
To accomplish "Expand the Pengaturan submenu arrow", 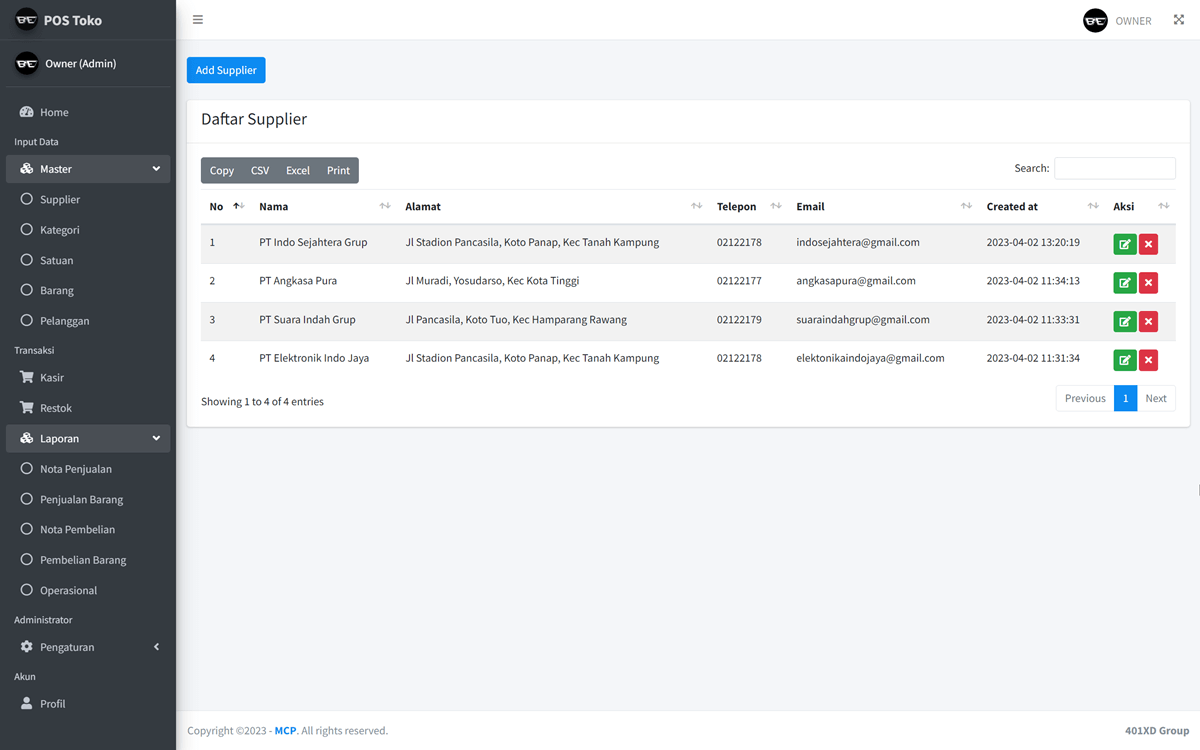I will coord(156,646).
